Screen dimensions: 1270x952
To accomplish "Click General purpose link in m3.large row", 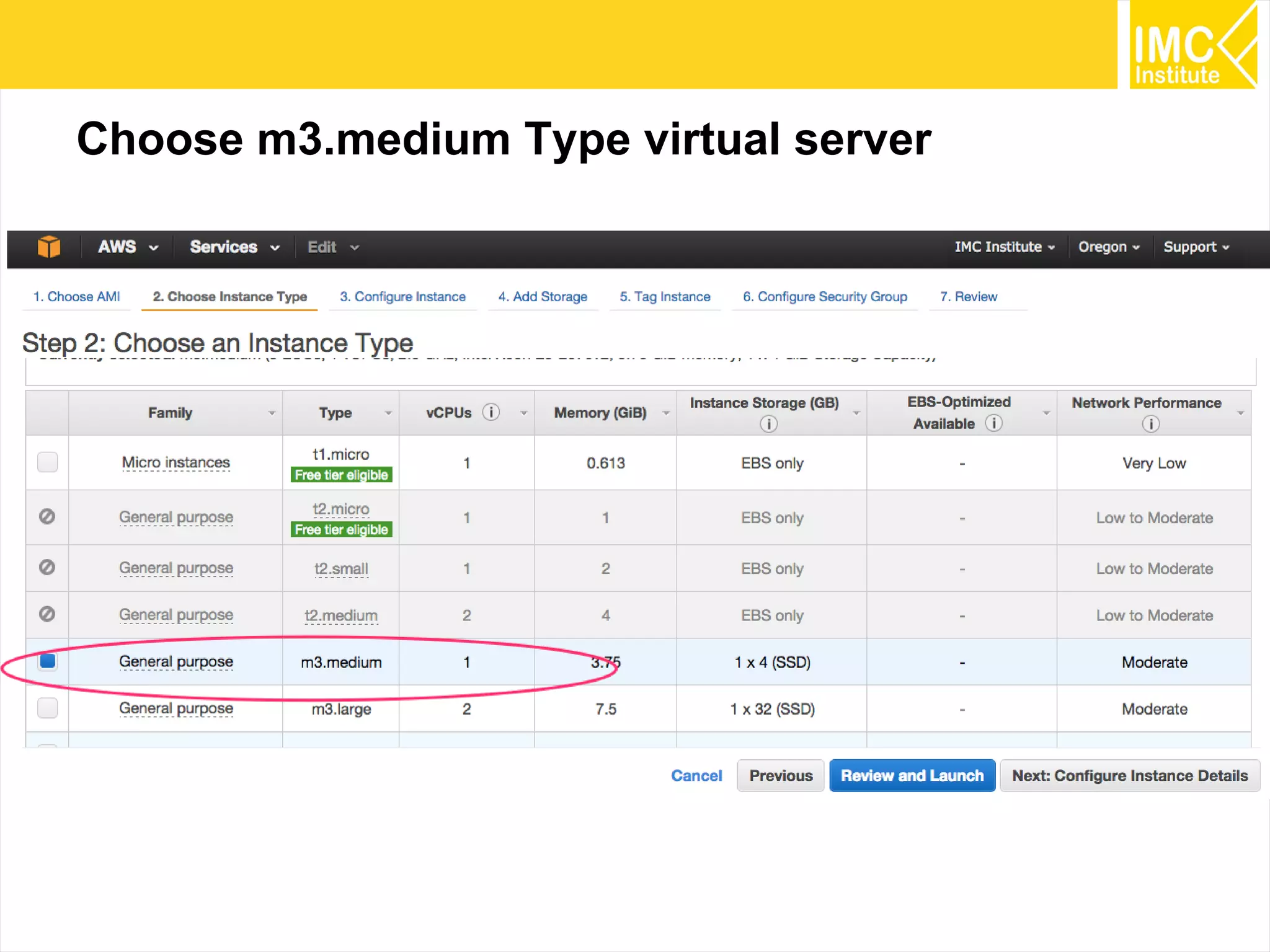I will (x=176, y=708).
